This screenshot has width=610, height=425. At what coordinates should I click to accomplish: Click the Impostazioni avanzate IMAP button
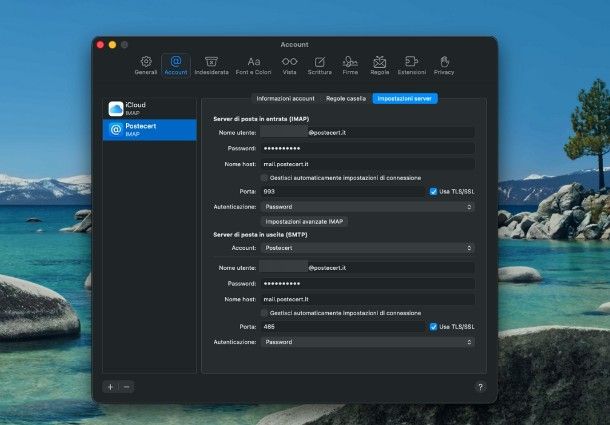[x=304, y=221]
